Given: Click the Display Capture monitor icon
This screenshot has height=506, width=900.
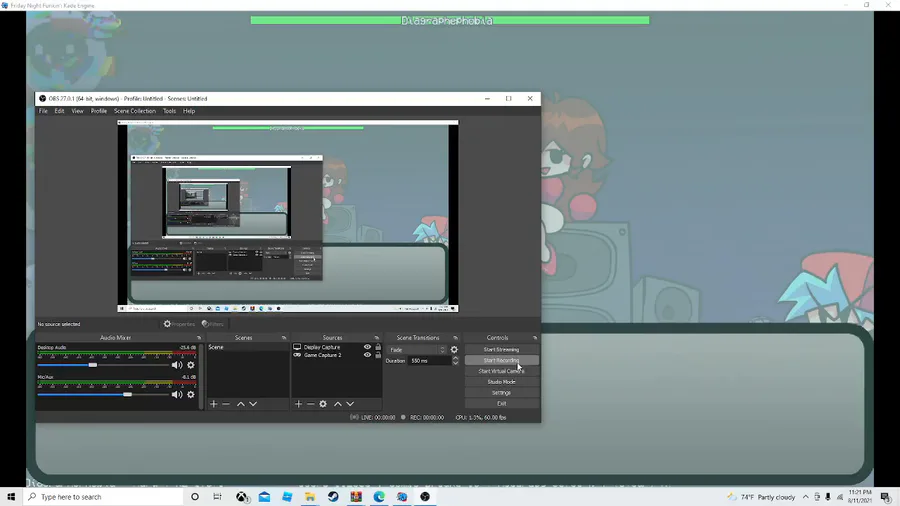Looking at the screenshot, I should (x=297, y=347).
